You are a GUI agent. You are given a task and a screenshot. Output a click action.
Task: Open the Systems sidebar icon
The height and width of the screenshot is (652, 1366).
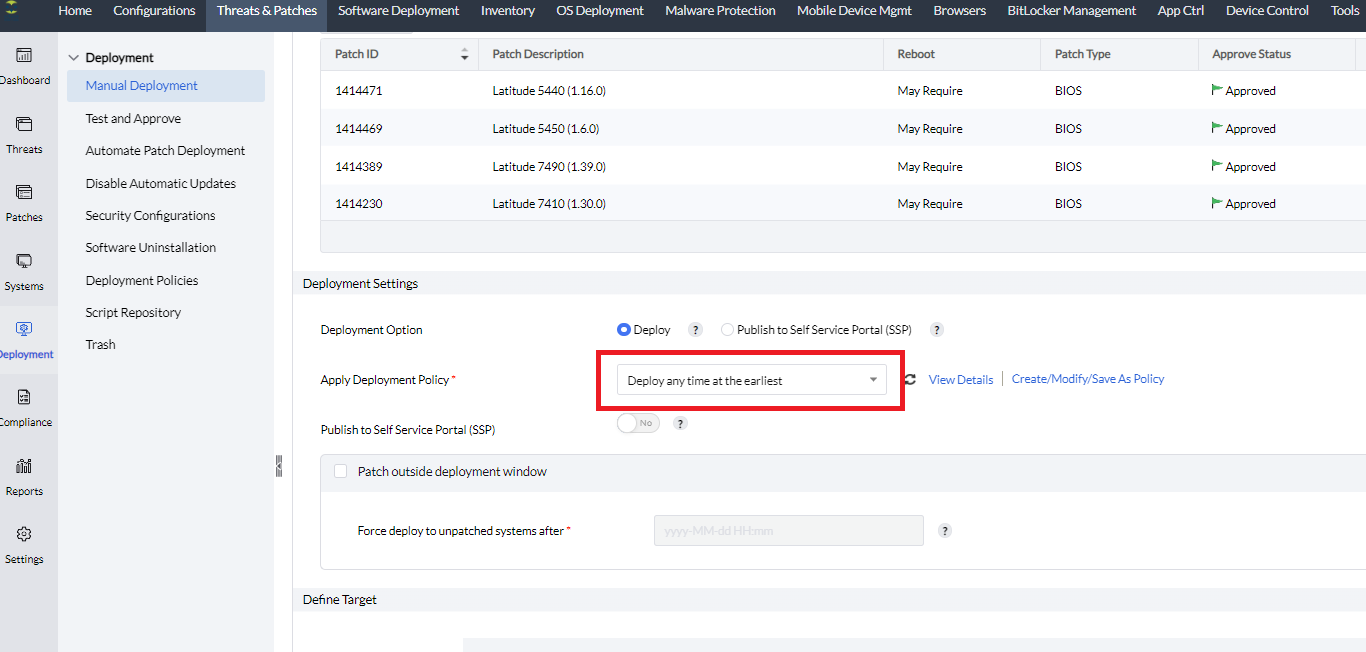tap(24, 262)
